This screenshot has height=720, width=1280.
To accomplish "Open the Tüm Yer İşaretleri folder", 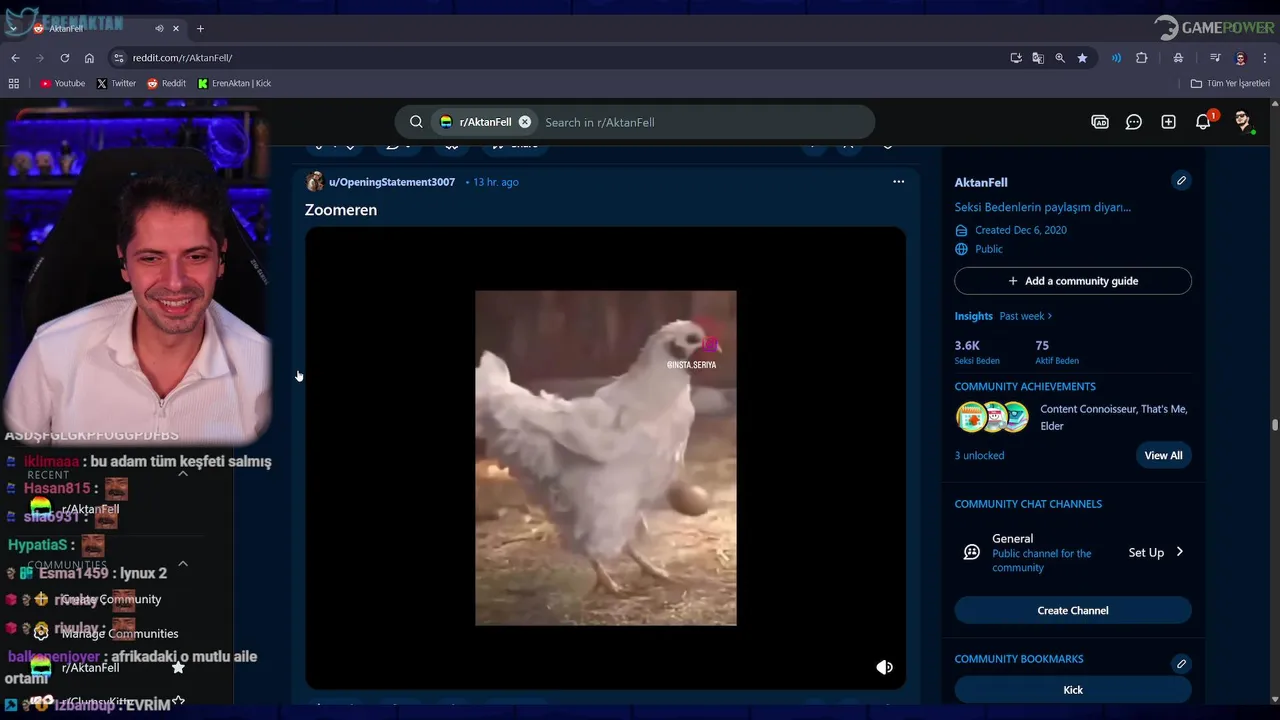I will (x=1230, y=84).
